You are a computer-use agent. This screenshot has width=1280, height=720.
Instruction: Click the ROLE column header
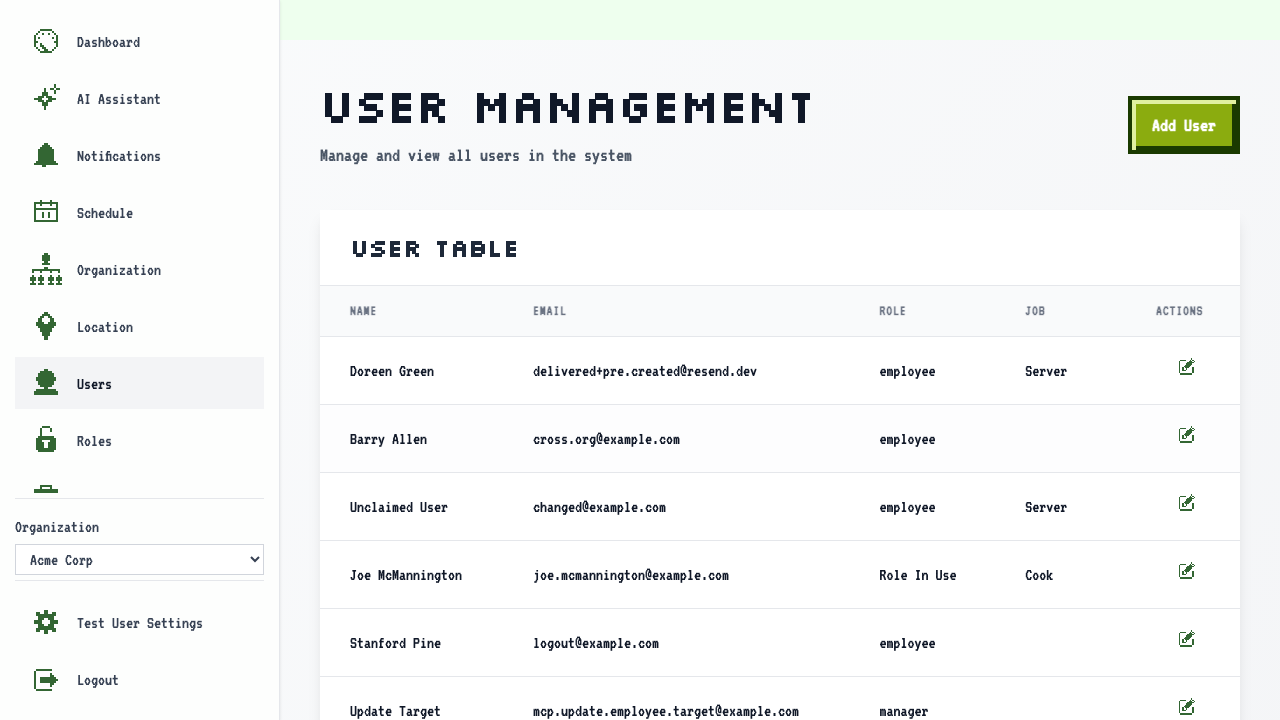893,311
